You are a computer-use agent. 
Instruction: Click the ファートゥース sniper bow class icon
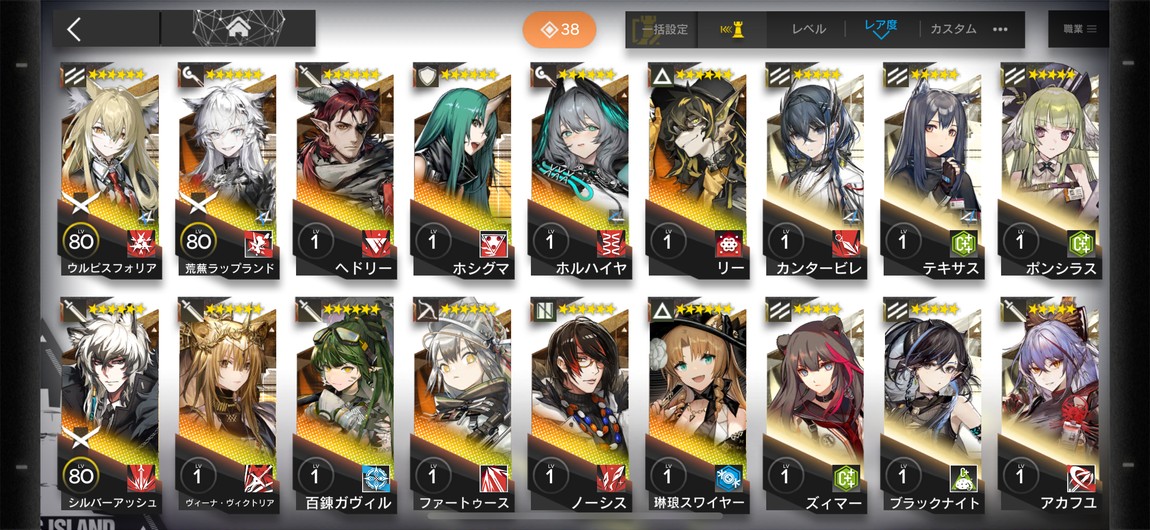tap(426, 310)
